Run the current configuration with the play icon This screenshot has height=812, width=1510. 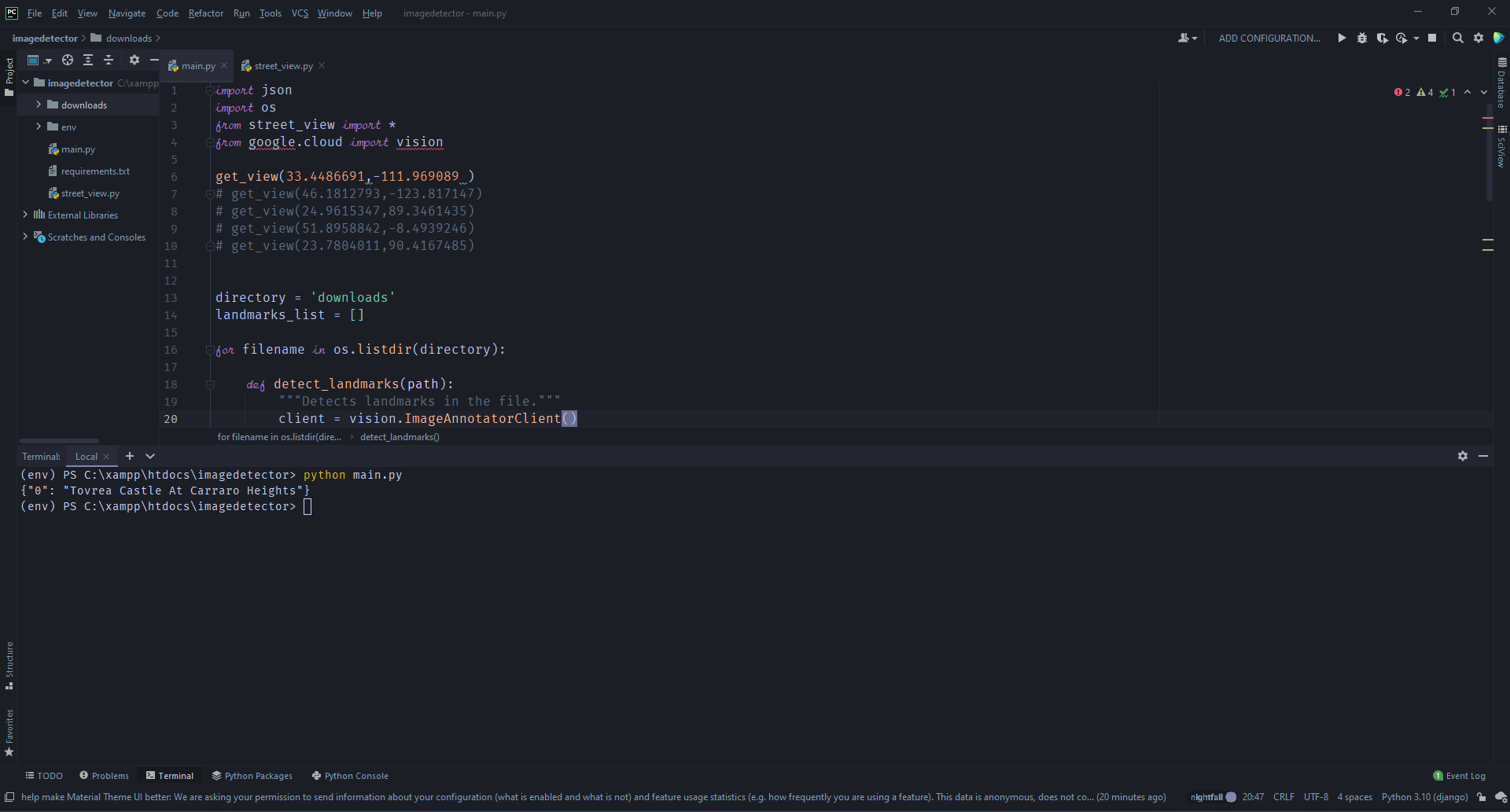point(1342,38)
